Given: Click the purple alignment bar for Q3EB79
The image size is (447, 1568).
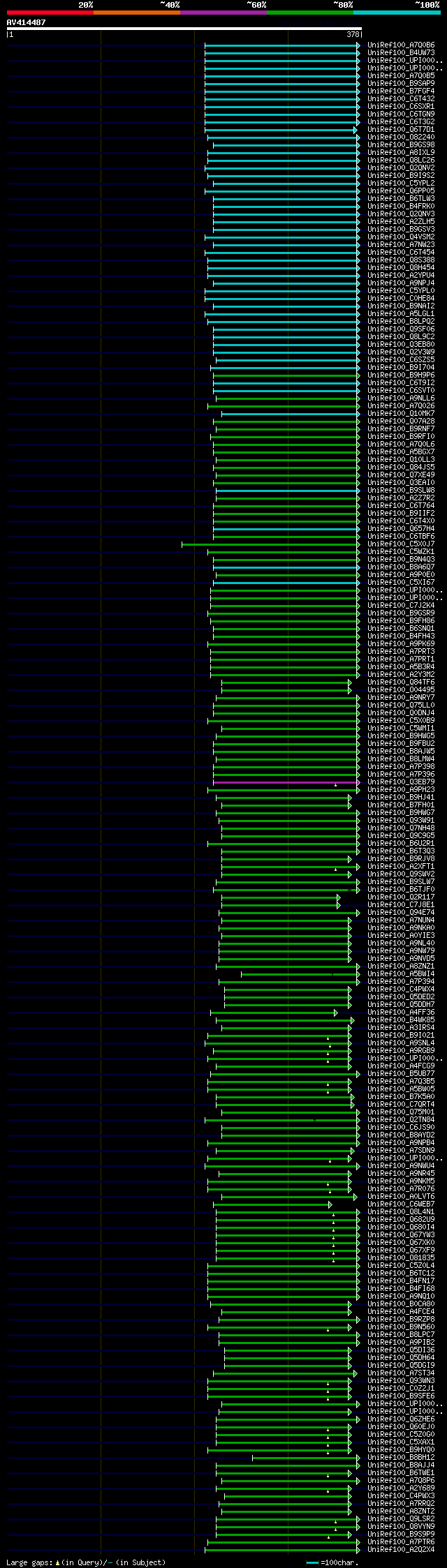Looking at the screenshot, I should coord(285,782).
